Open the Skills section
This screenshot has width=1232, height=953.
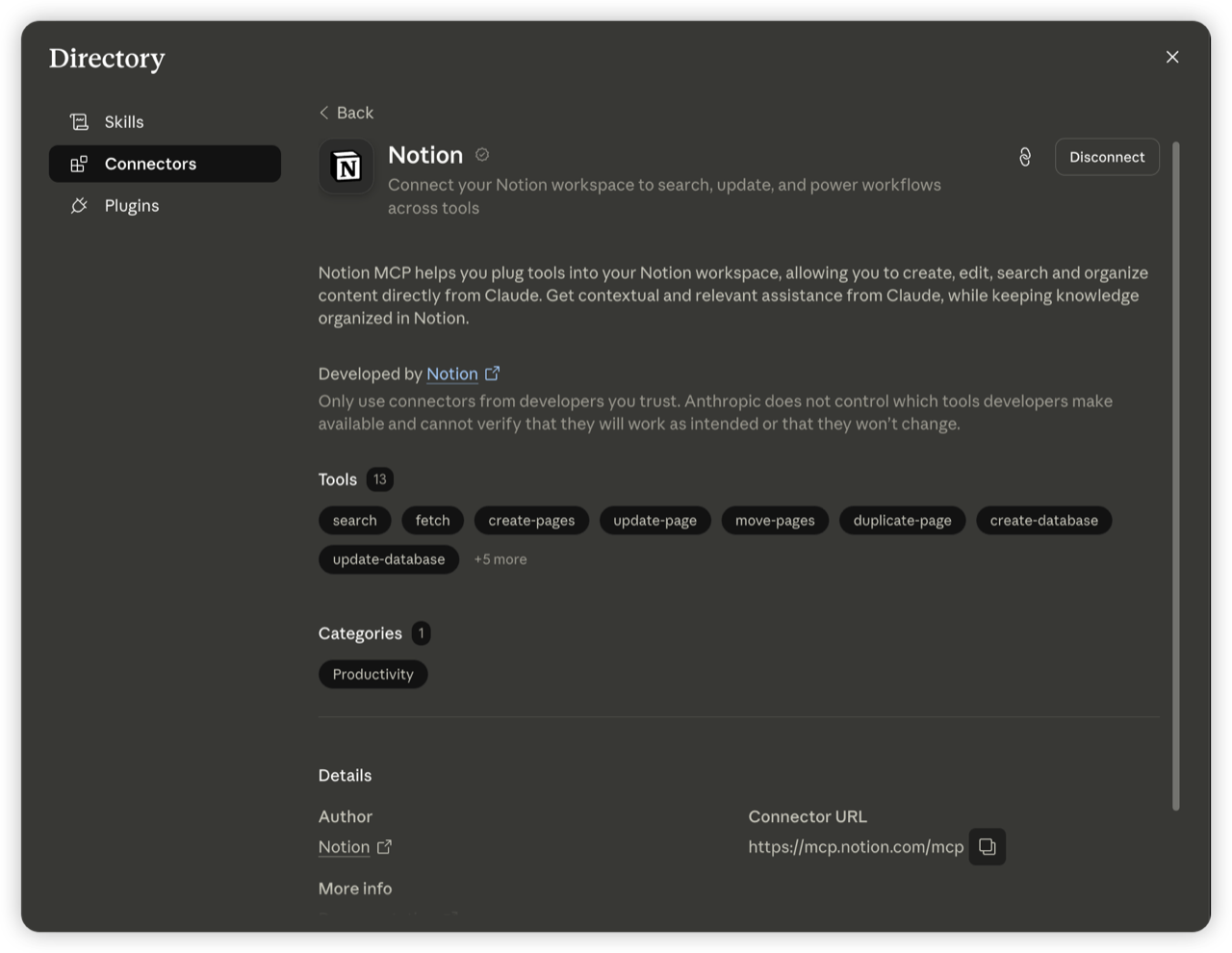tap(165, 122)
